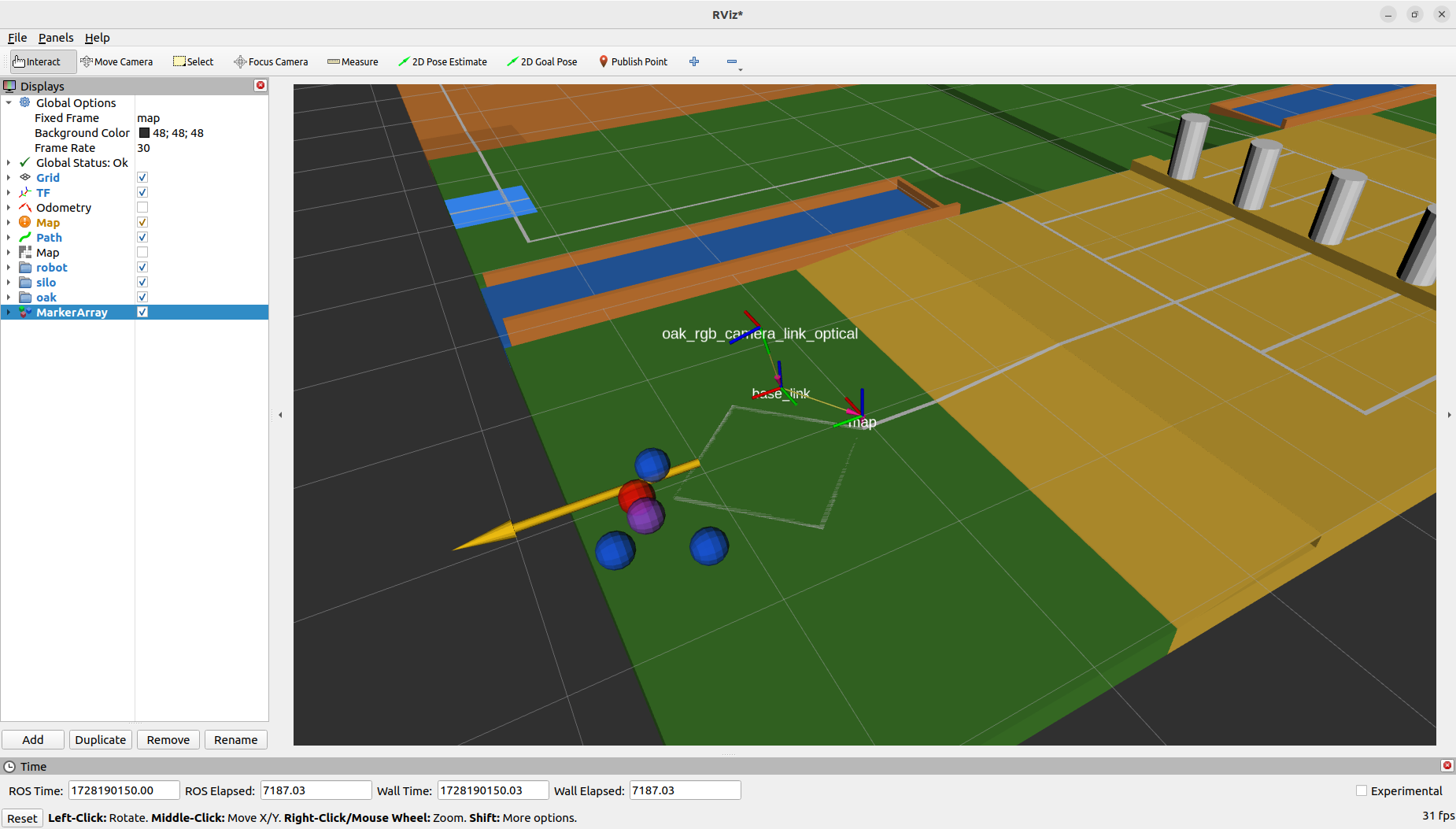Click the Background Color swatch
Screen dimensions: 1456x829
[x=144, y=133]
